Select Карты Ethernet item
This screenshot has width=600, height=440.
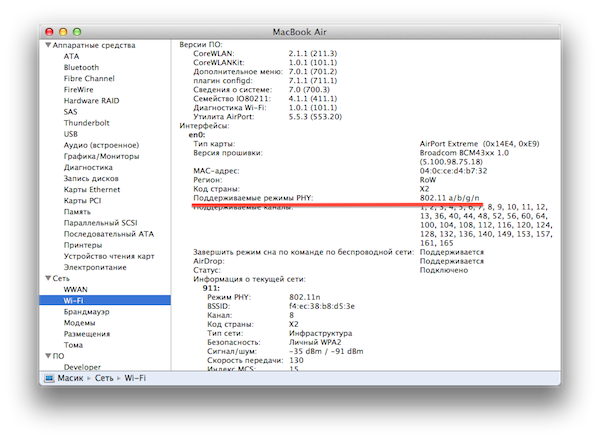pyautogui.click(x=92, y=189)
